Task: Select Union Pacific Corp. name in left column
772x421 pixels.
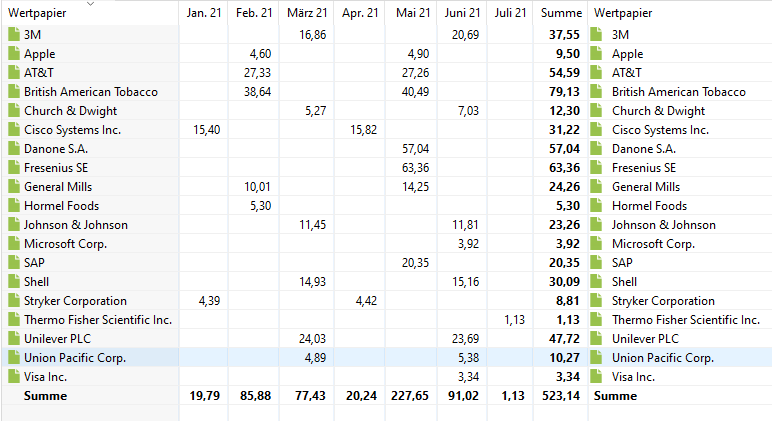Action: tap(75, 358)
